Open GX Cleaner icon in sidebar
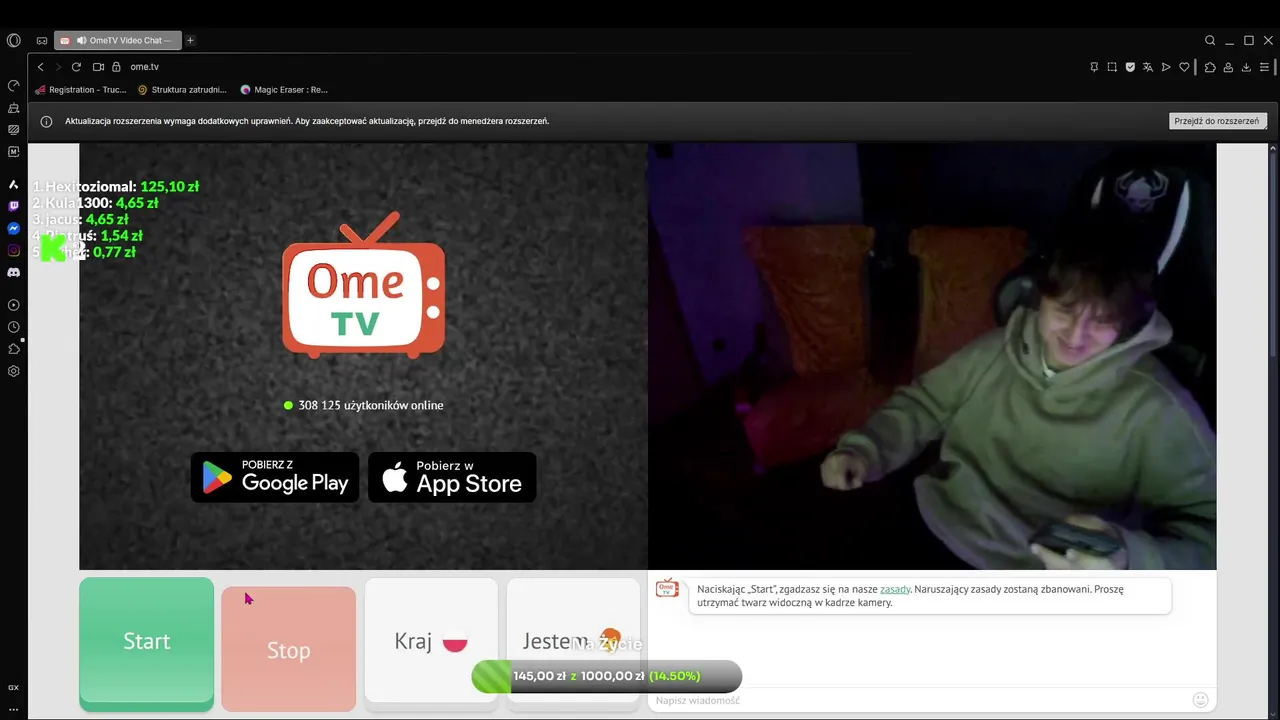 click(14, 107)
